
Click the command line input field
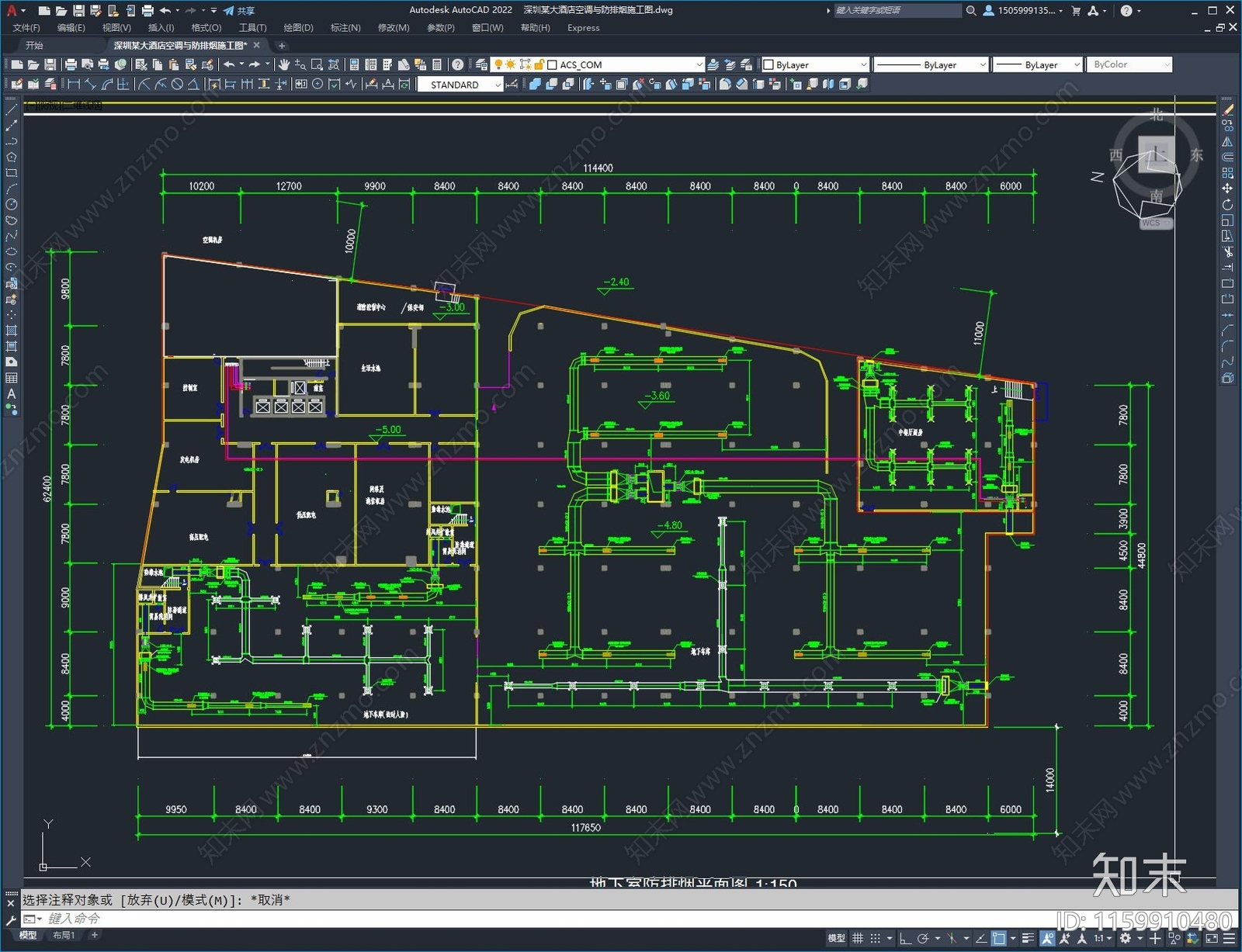pos(543,919)
